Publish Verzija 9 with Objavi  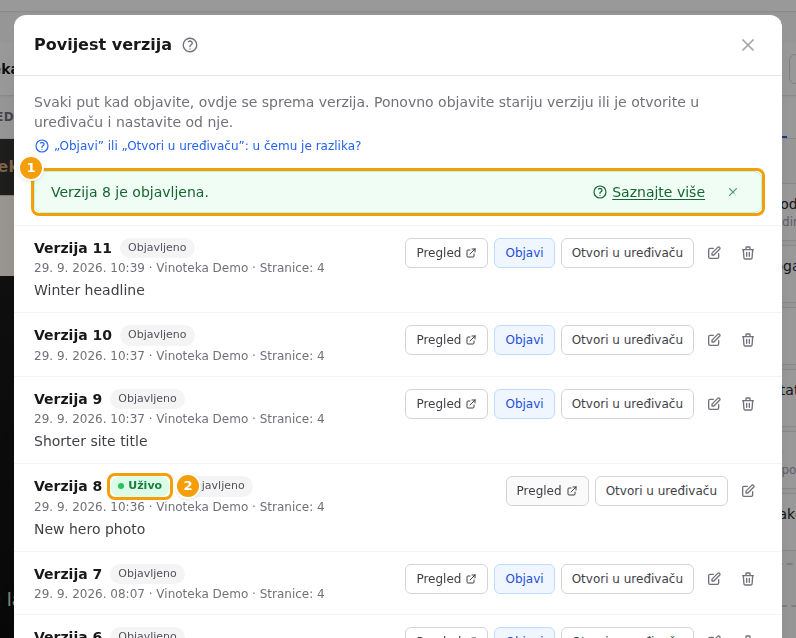[x=524, y=404]
